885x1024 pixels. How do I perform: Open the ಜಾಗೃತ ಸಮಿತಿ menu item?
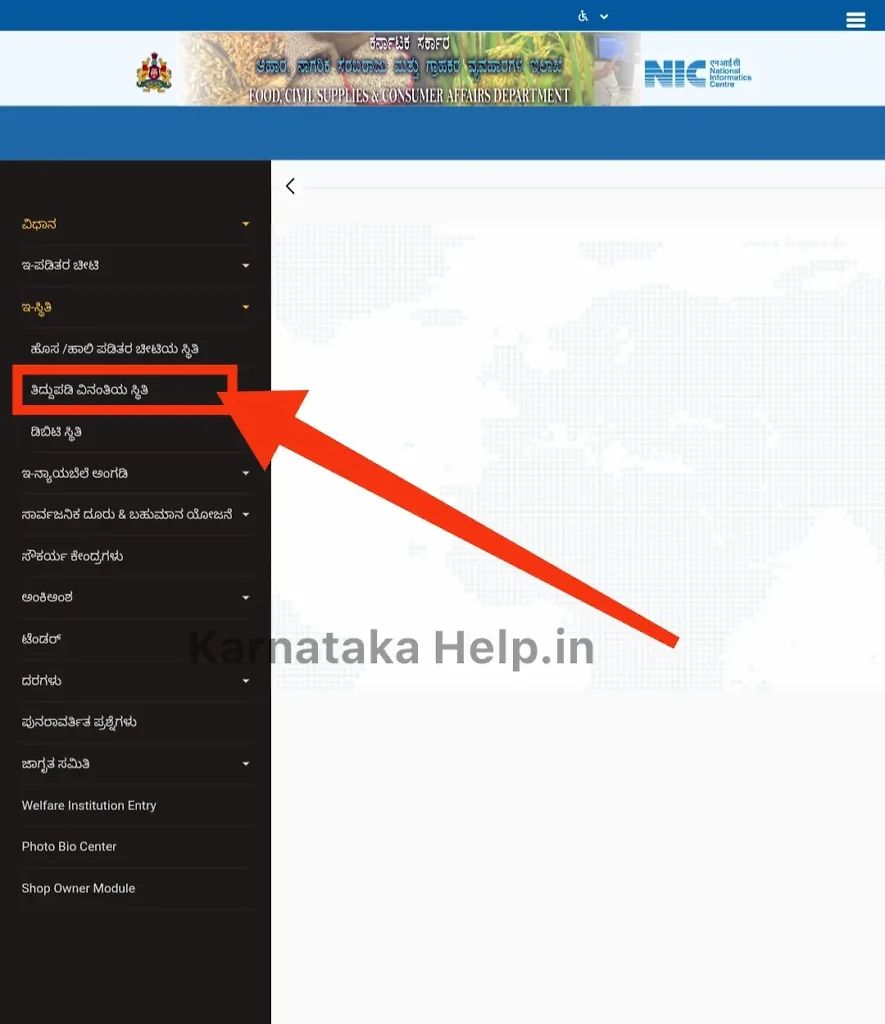click(x=56, y=764)
